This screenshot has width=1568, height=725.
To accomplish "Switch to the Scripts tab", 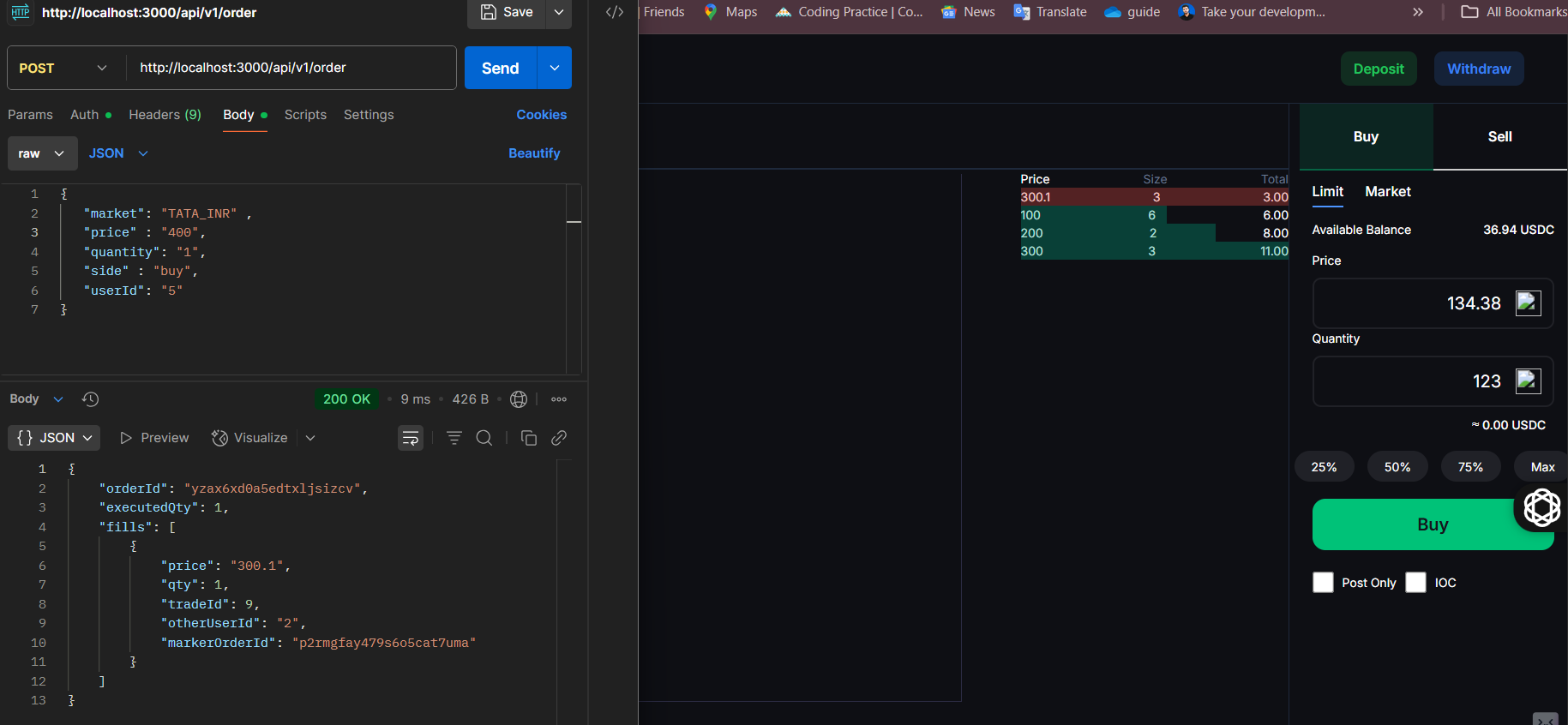I will click(305, 115).
